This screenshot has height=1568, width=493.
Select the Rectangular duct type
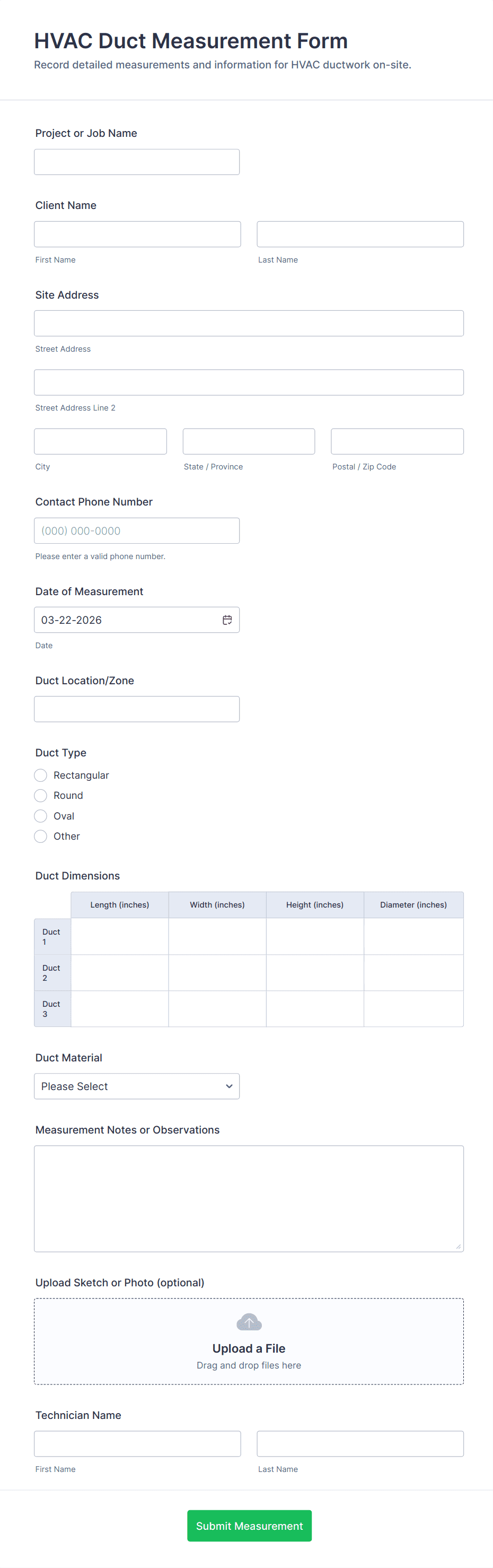[41, 775]
